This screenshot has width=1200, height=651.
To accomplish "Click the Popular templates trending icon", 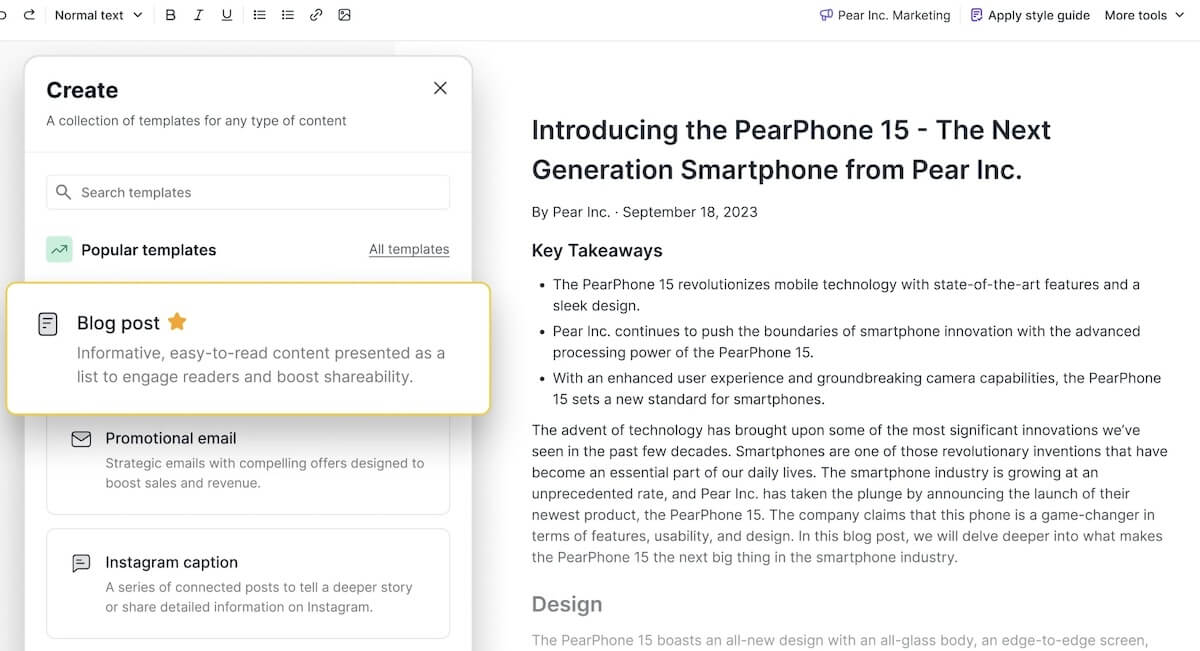I will pyautogui.click(x=59, y=249).
